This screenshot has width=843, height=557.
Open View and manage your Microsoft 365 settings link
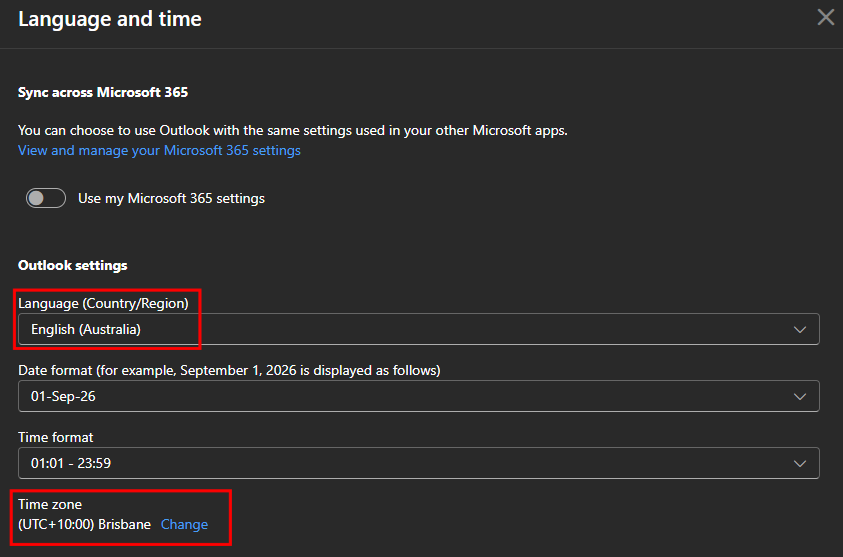[x=159, y=151]
